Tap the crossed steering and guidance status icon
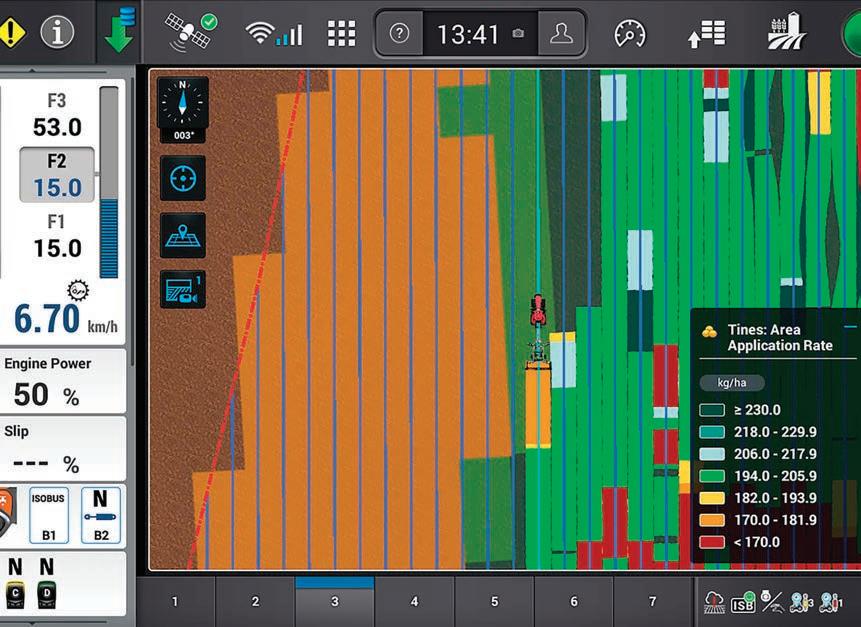 772,602
